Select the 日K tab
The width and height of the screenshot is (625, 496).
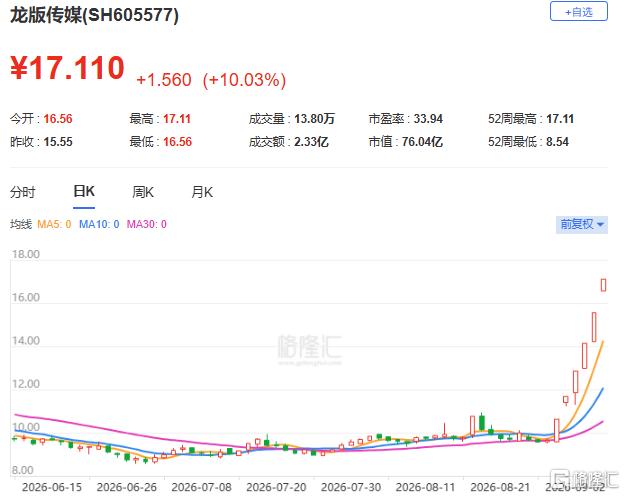[84, 191]
